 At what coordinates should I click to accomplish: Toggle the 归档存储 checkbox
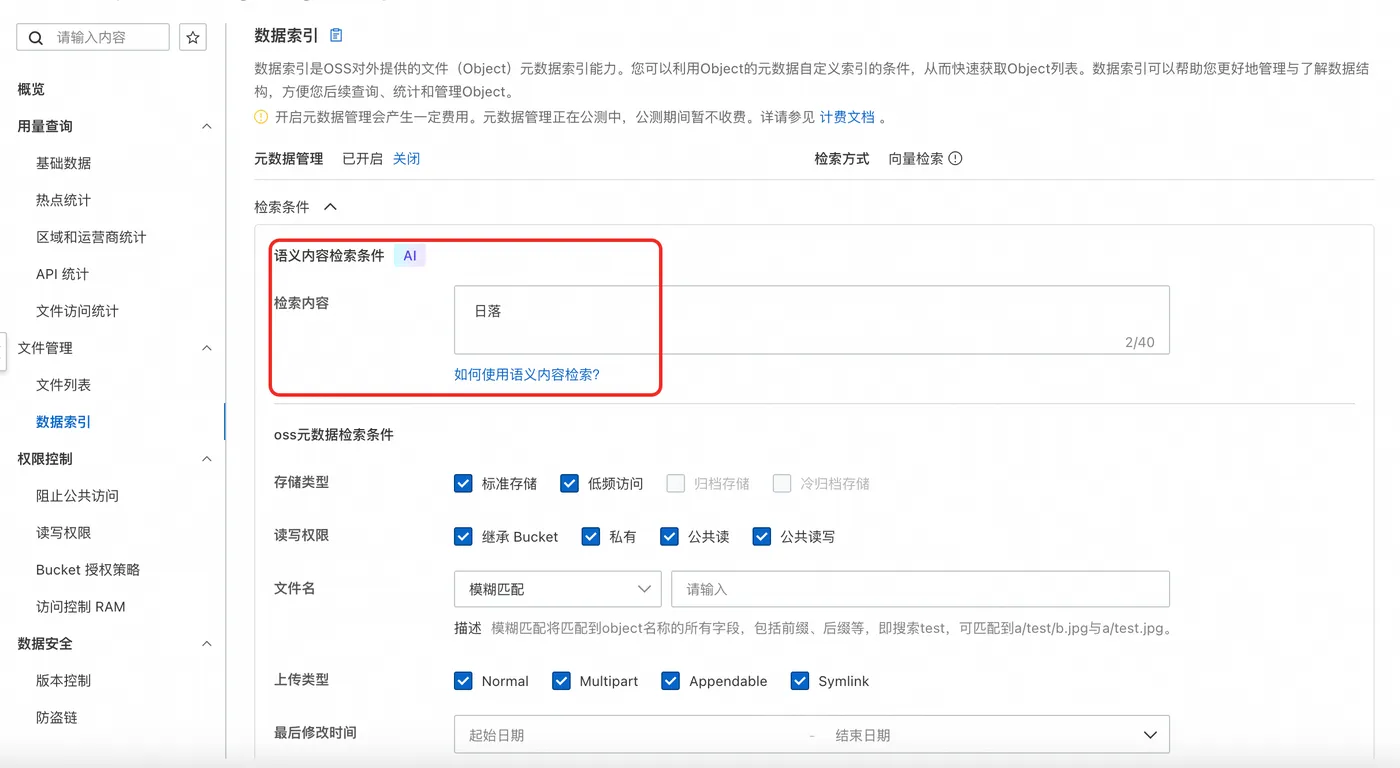pyautogui.click(x=676, y=483)
